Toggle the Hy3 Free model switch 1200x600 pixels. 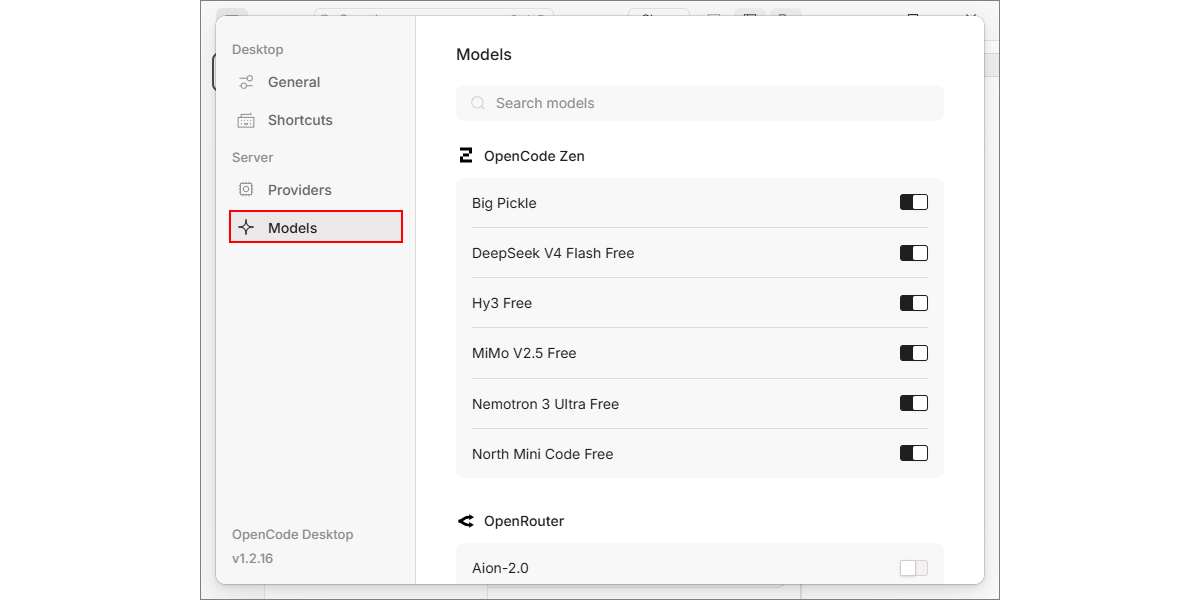pyautogui.click(x=914, y=303)
